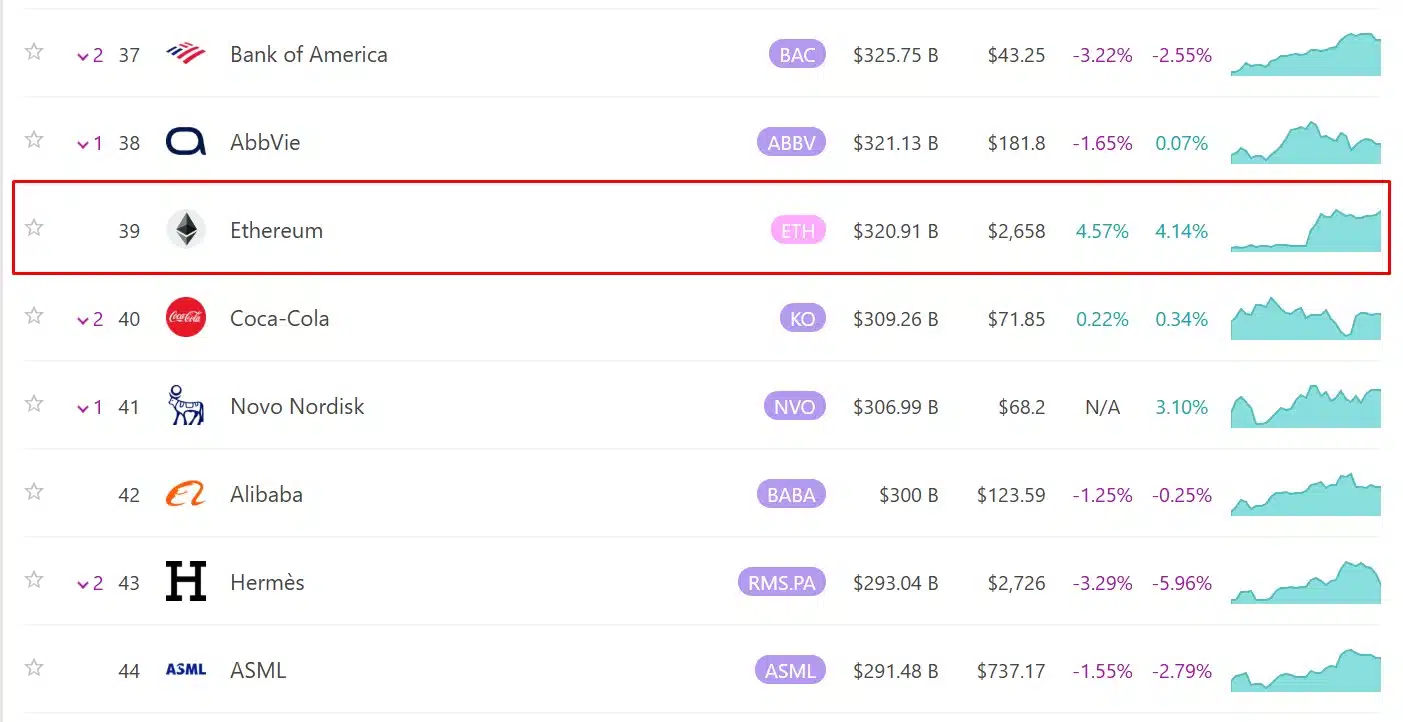Screen dimensions: 1403x722
Task: Open the Alibaba company name link
Action: point(266,494)
